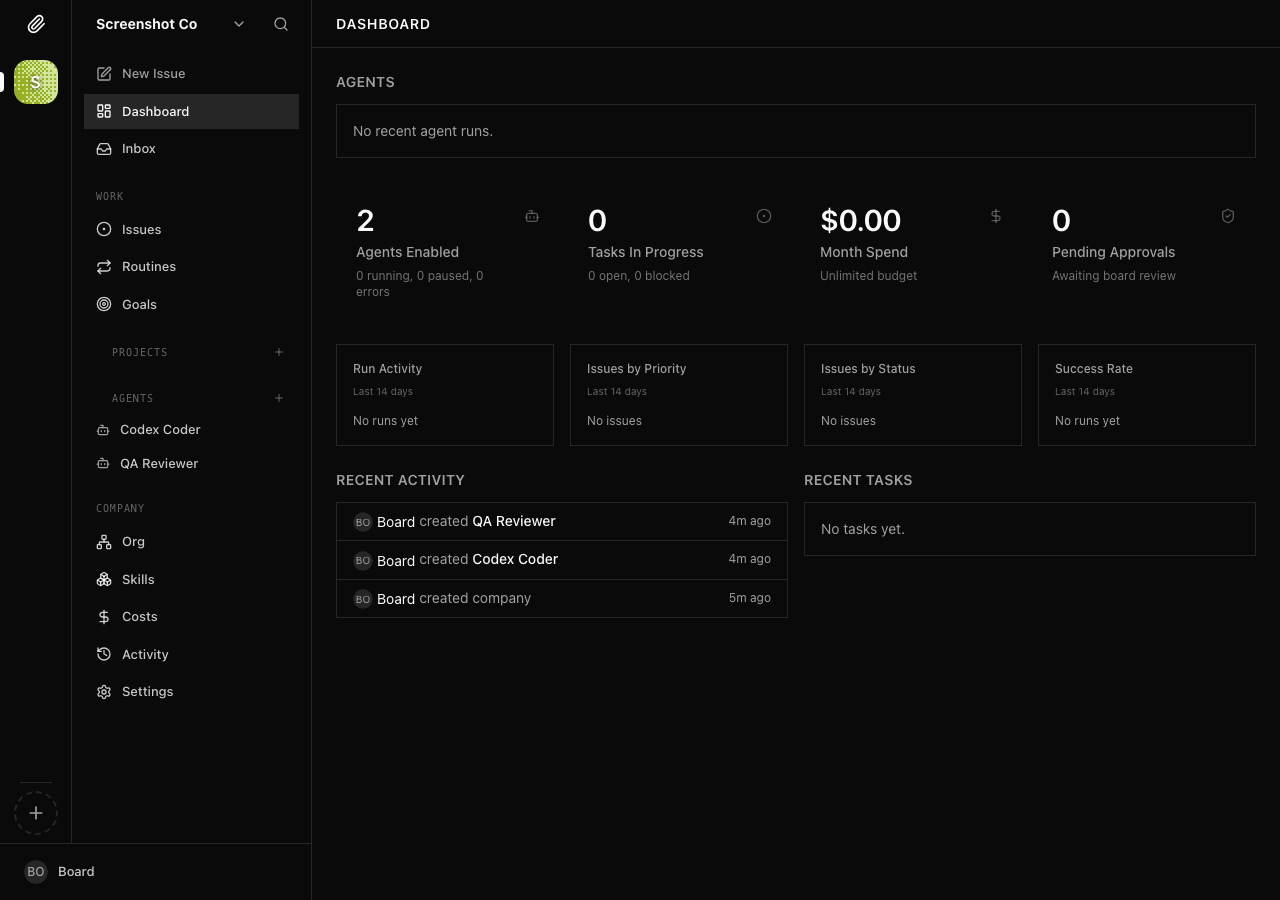Click the QA Reviewer robot icon
The height and width of the screenshot is (900, 1280).
pos(103,464)
